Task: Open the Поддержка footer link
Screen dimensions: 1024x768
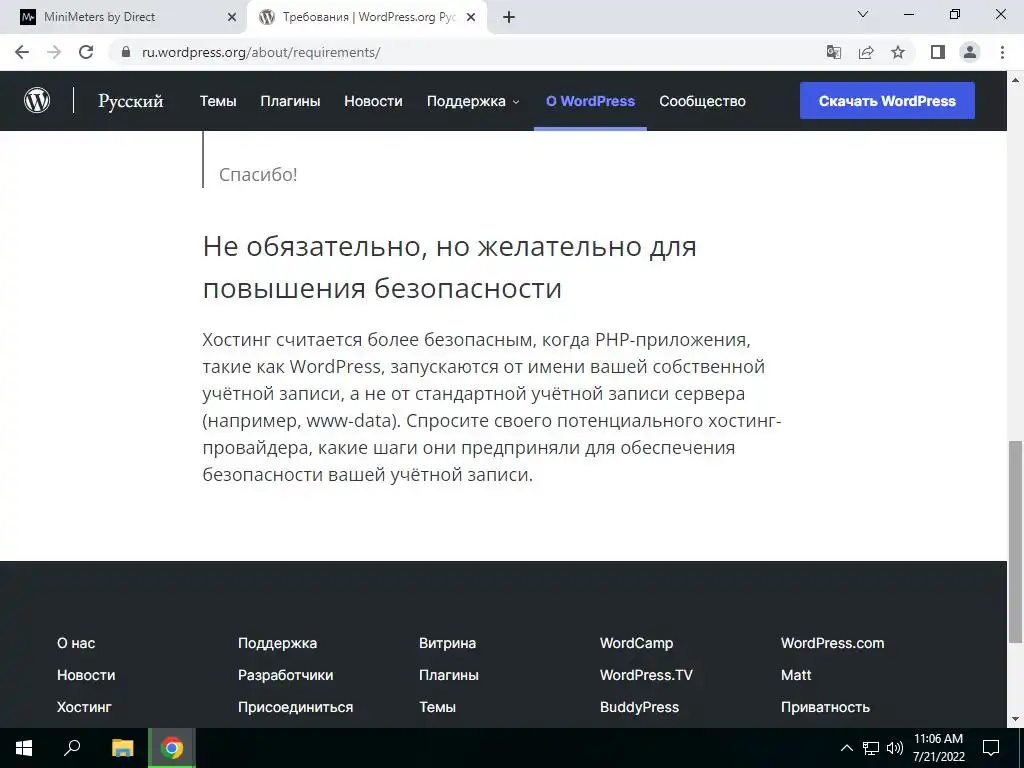Action: [277, 643]
